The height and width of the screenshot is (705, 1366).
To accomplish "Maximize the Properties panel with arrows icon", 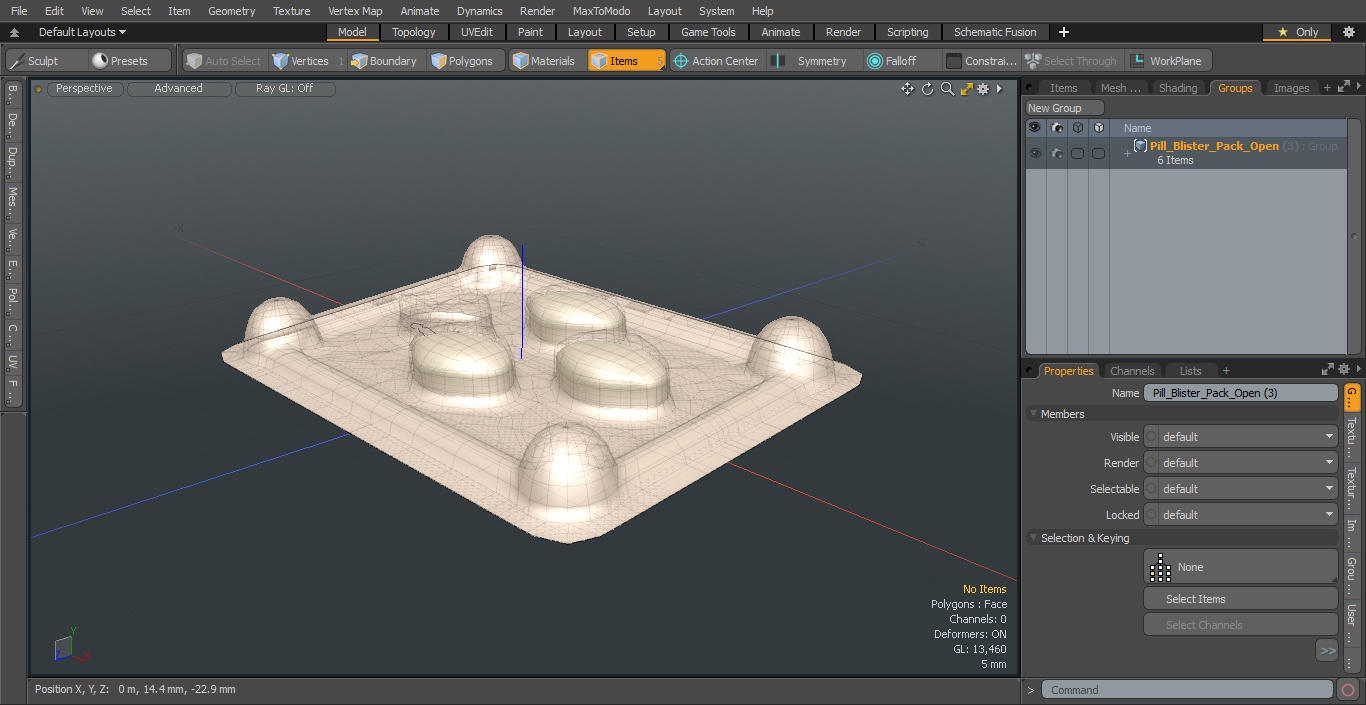I will point(1328,370).
